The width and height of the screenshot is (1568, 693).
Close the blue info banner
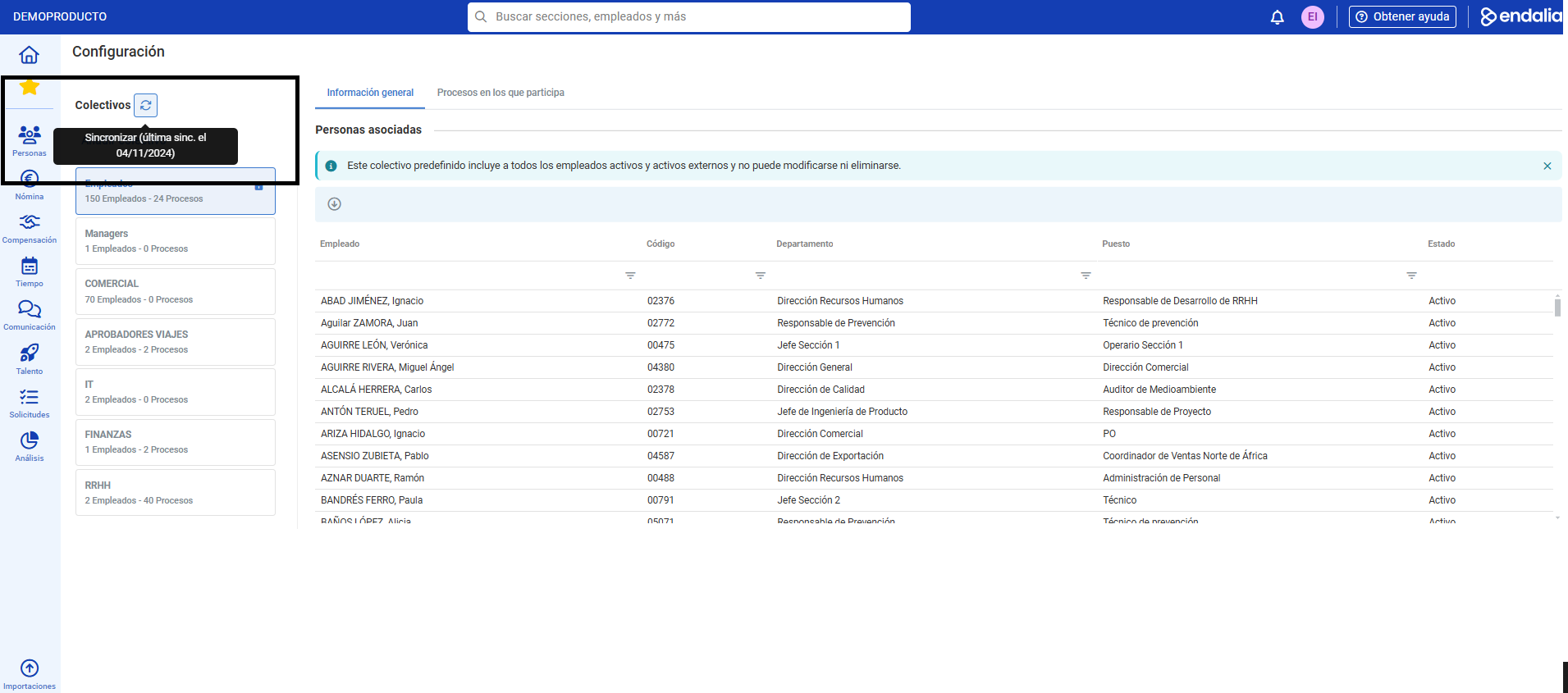pyautogui.click(x=1547, y=166)
